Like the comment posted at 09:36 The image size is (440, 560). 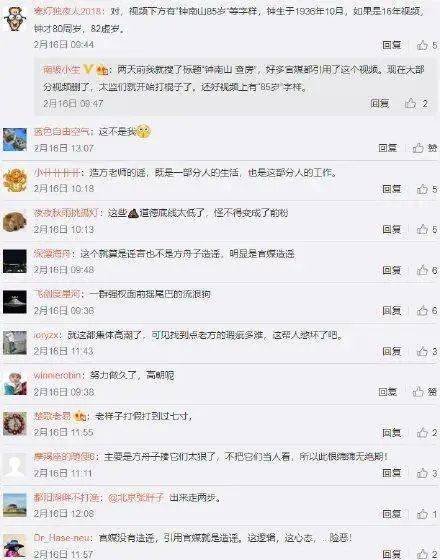(427, 310)
